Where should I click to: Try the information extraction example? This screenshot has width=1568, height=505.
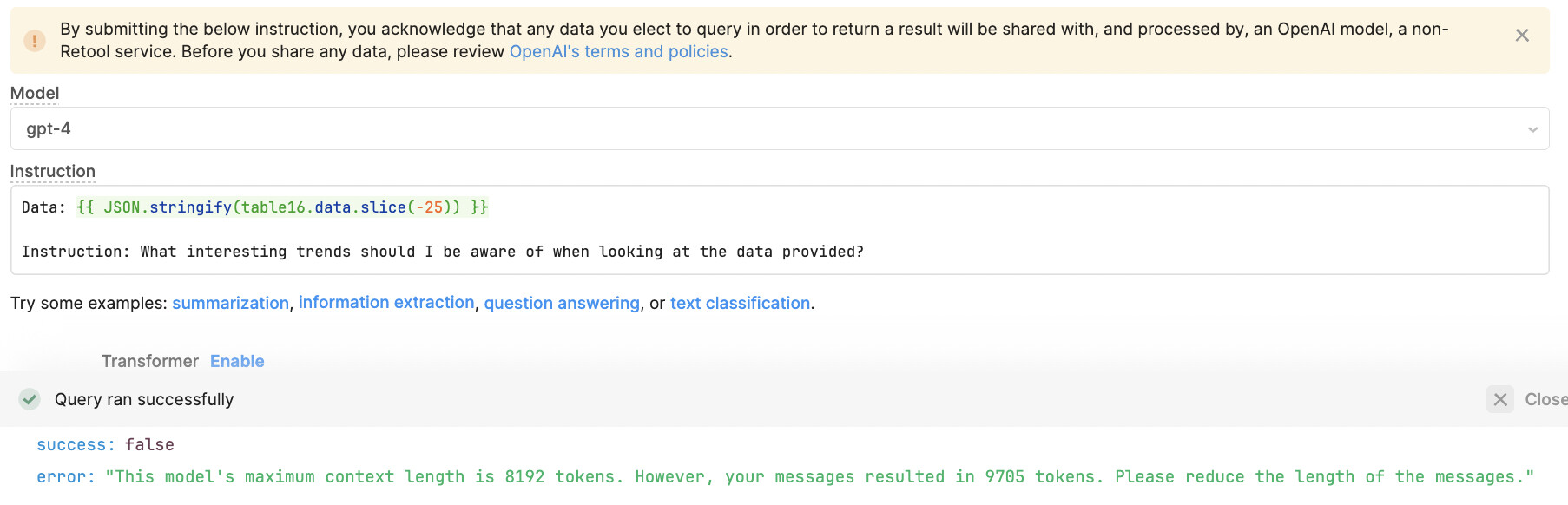point(386,303)
